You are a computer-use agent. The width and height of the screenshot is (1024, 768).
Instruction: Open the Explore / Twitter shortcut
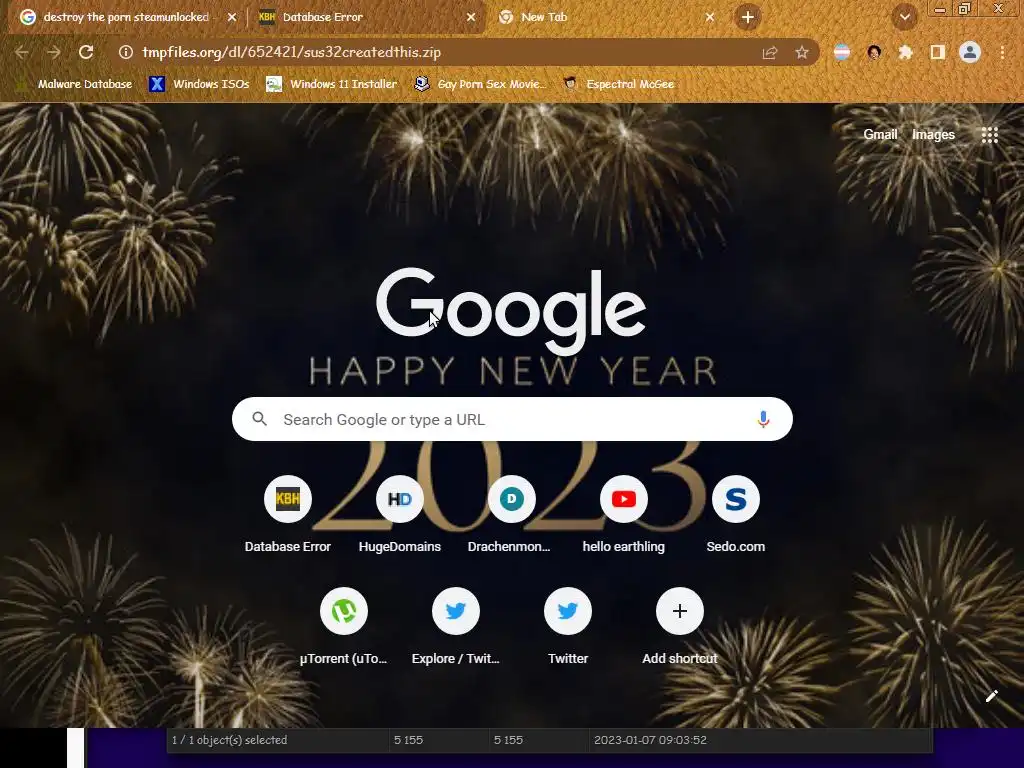[x=456, y=628]
